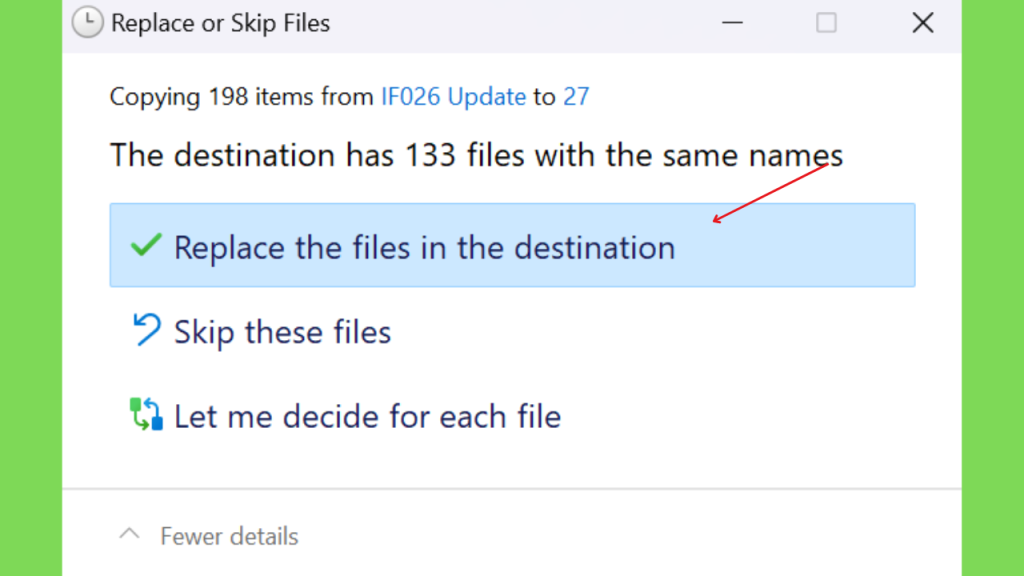Click the Fewer details label
1024x576 pixels.
pyautogui.click(x=229, y=536)
